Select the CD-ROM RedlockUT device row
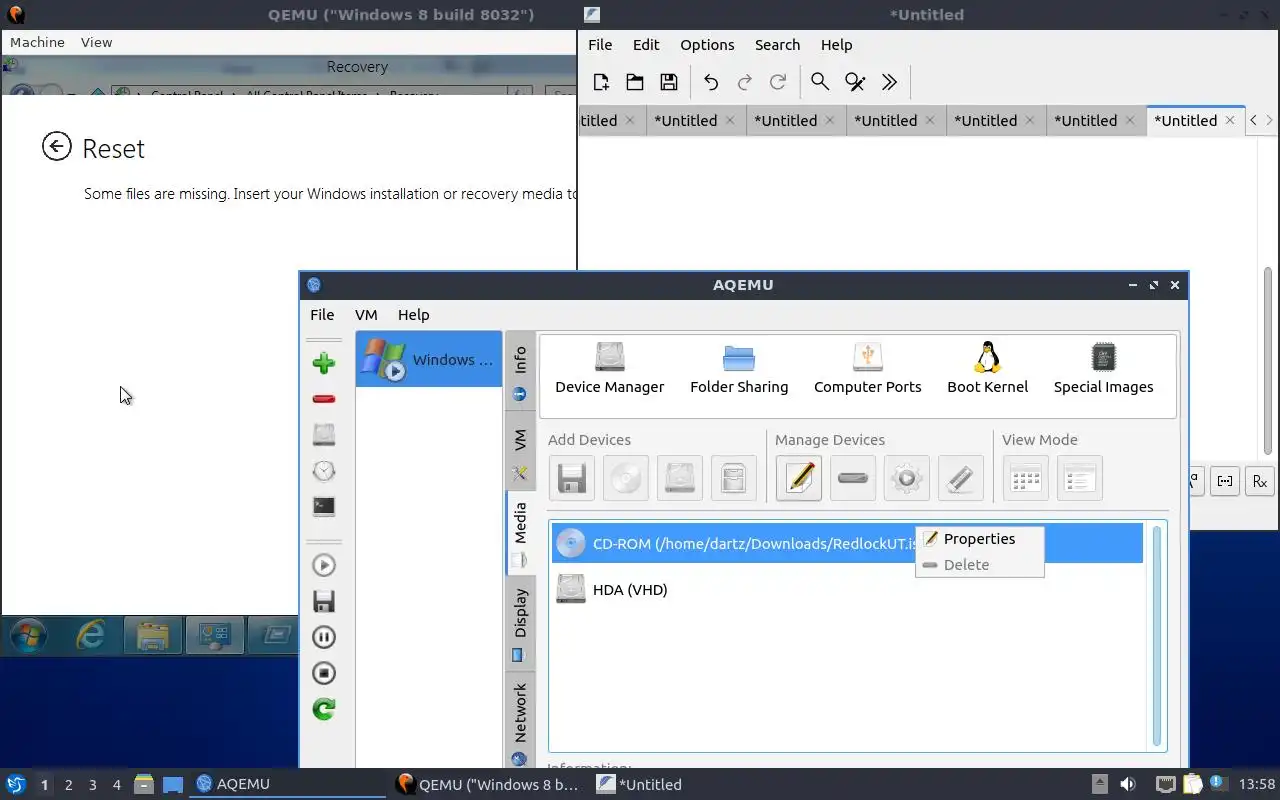The width and height of the screenshot is (1280, 800). pyautogui.click(x=847, y=543)
